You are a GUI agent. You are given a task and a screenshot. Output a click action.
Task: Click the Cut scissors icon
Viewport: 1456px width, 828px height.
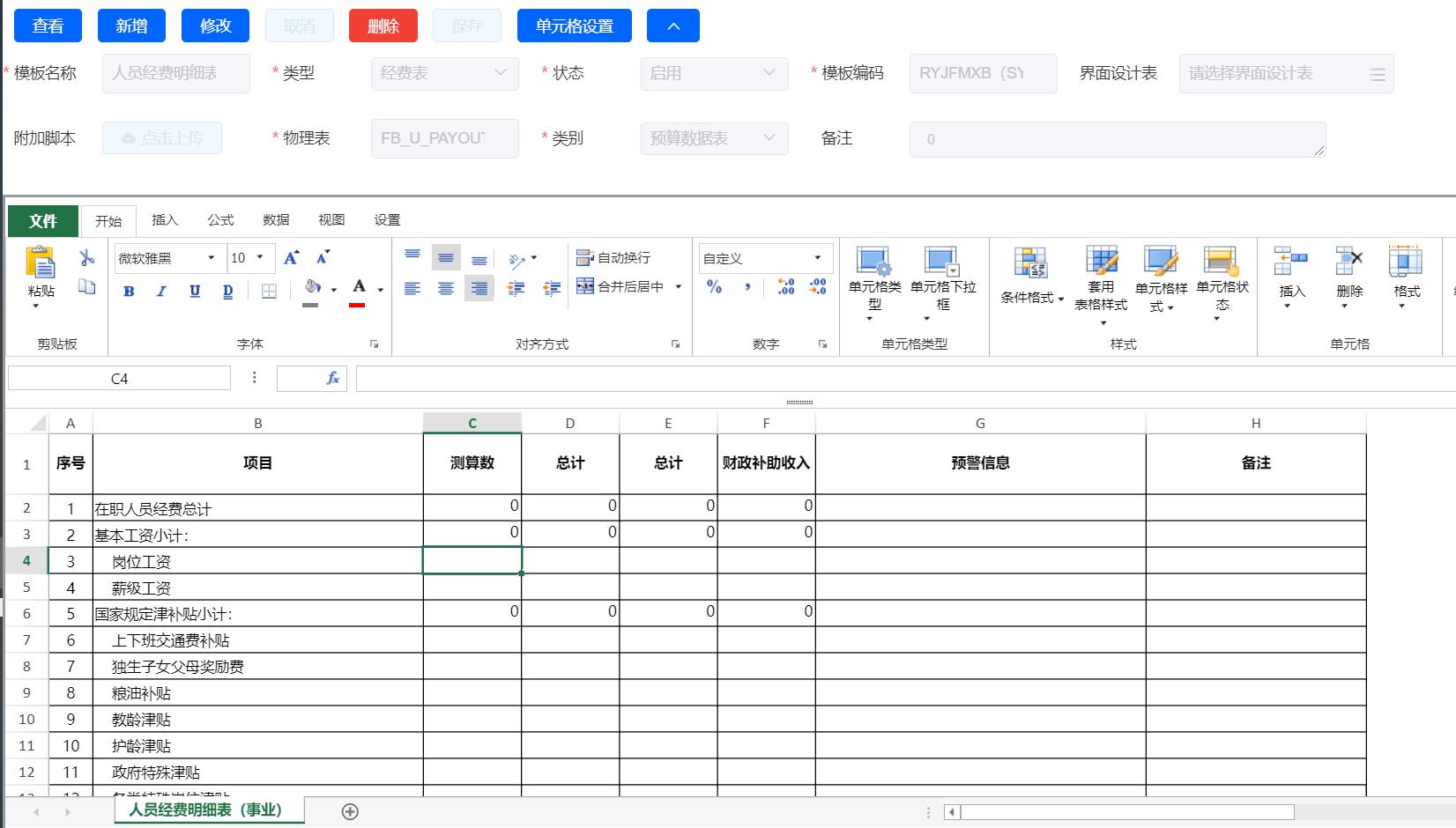[x=86, y=257]
